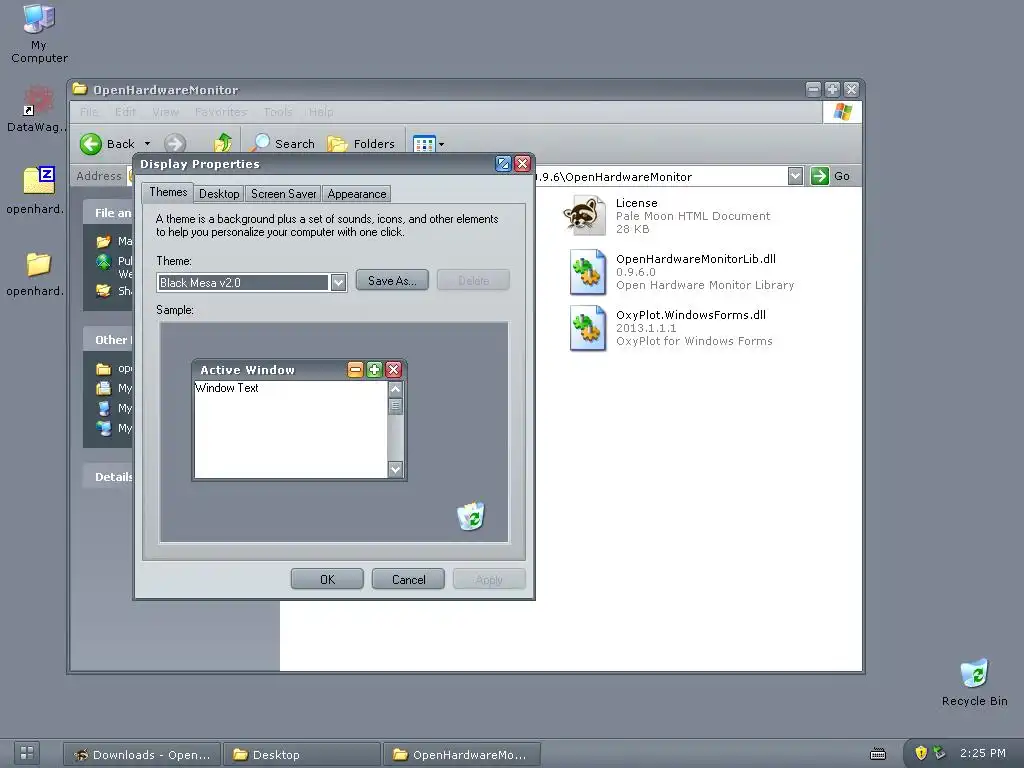
Task: Open the openhard zip archive icon on desktop
Action: 39,181
